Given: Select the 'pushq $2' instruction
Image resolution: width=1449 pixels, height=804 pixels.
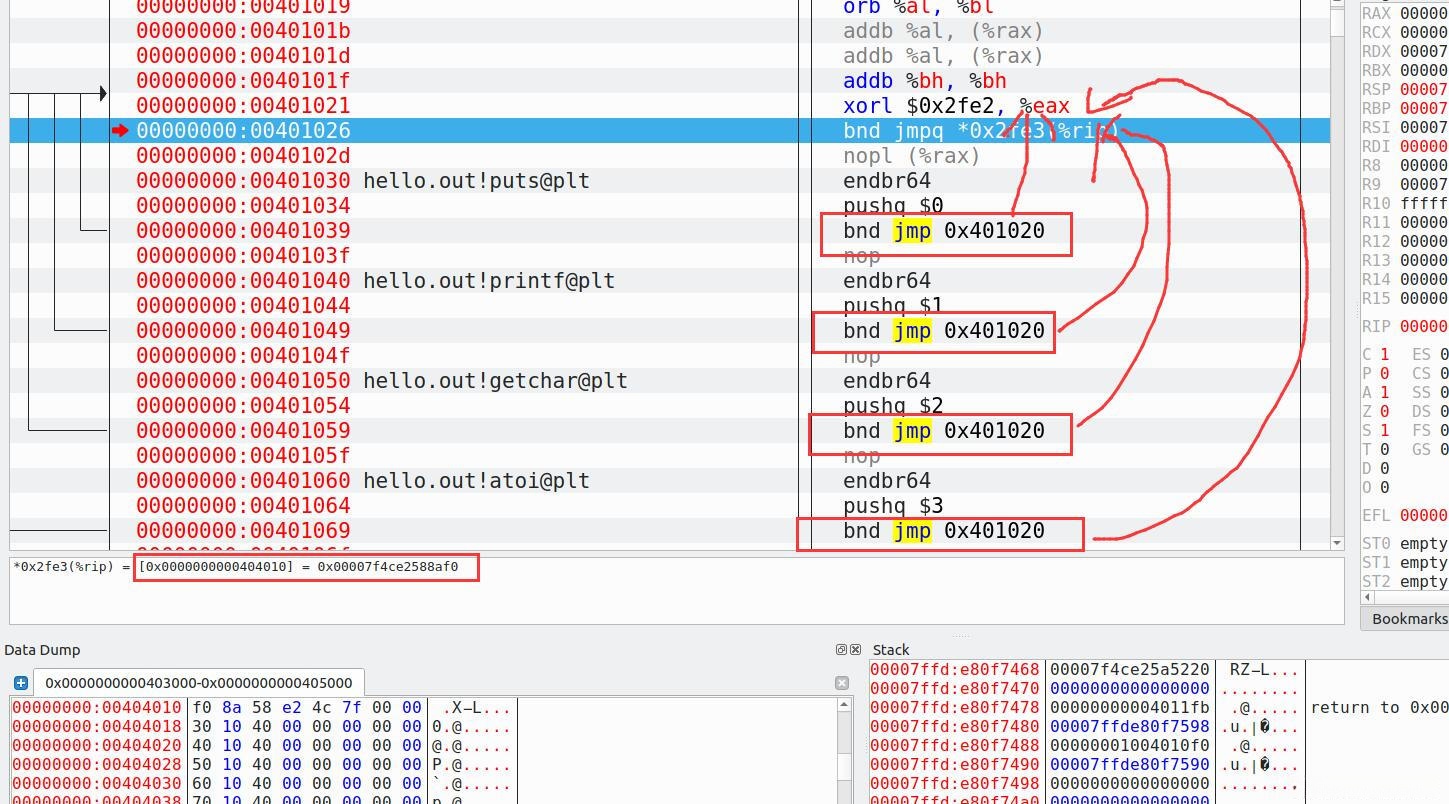Looking at the screenshot, I should [893, 406].
